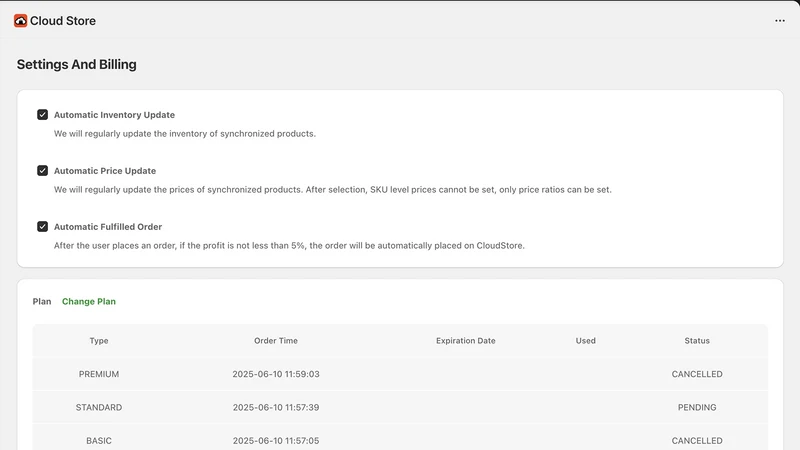
Task: Click the Expiration Date column header
Action: click(466, 341)
